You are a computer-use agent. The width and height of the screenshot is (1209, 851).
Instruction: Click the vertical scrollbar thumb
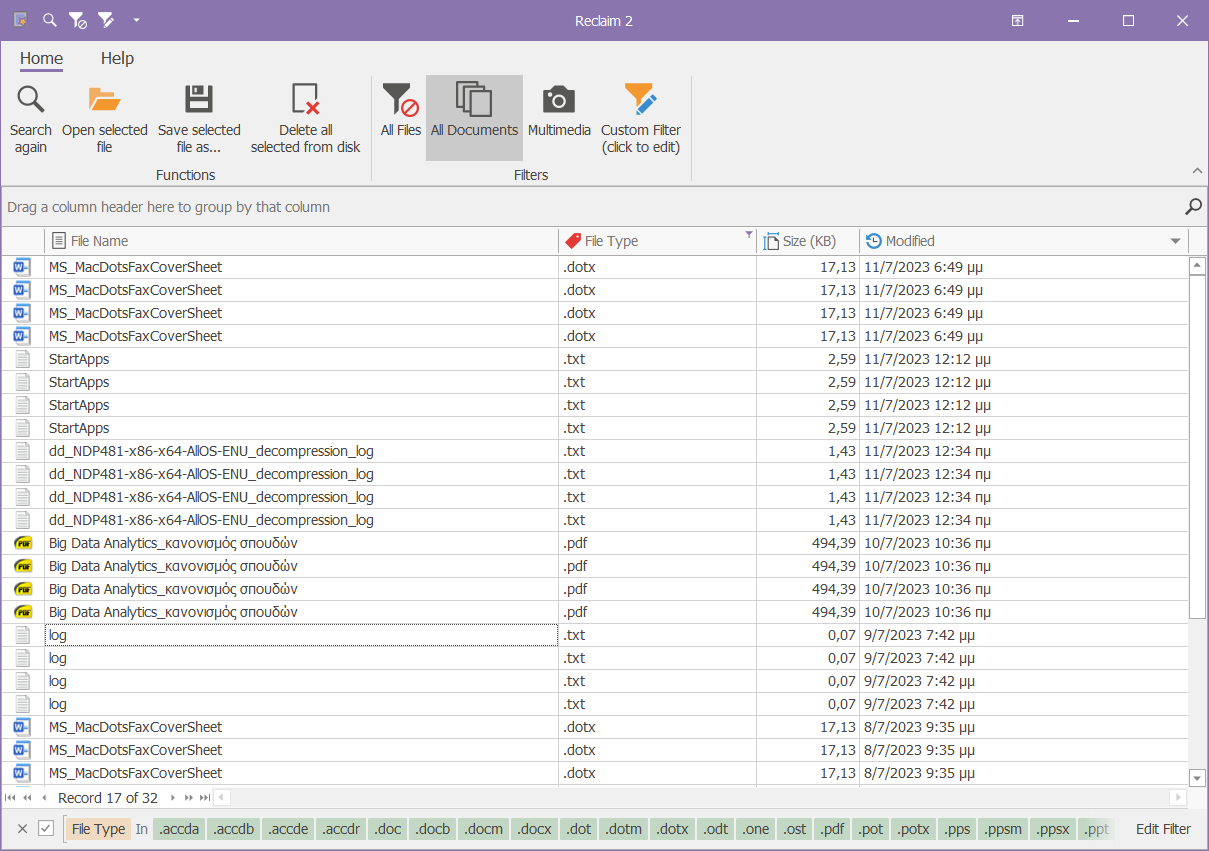click(1197, 446)
